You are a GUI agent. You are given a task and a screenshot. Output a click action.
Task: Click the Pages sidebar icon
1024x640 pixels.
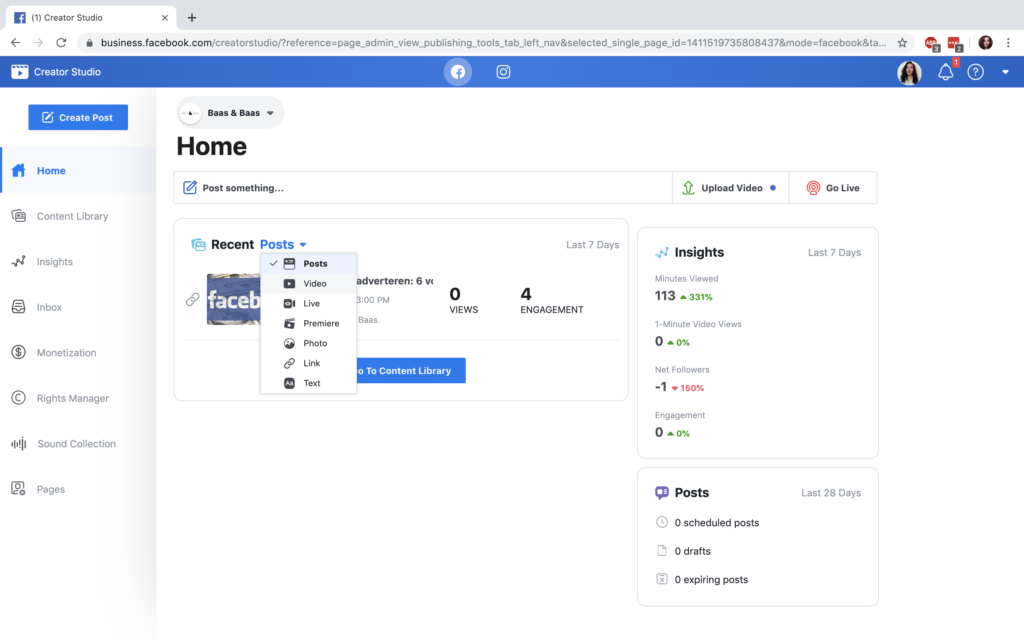pyautogui.click(x=18, y=488)
